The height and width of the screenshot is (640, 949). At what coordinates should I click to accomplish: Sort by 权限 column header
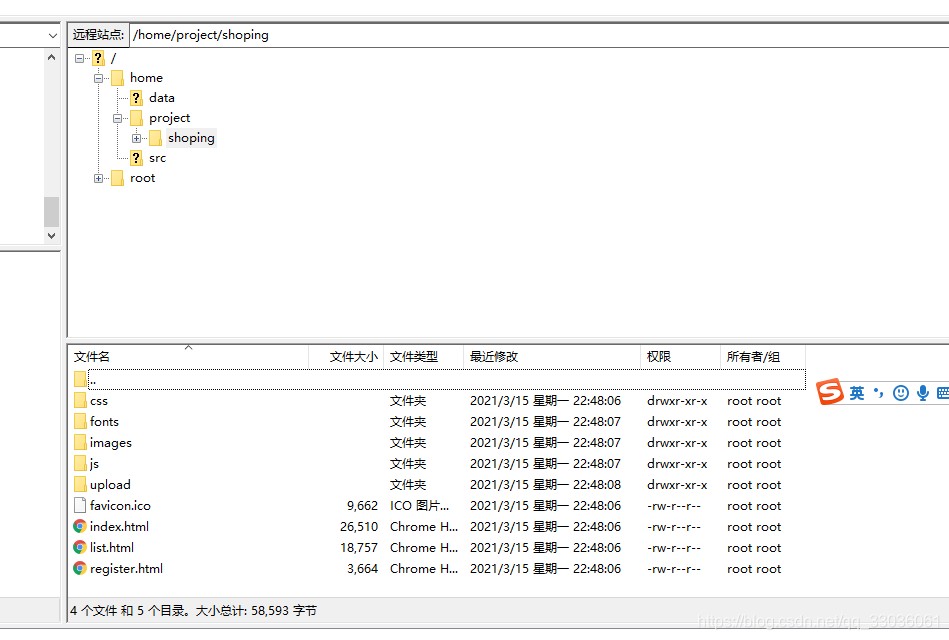click(680, 357)
